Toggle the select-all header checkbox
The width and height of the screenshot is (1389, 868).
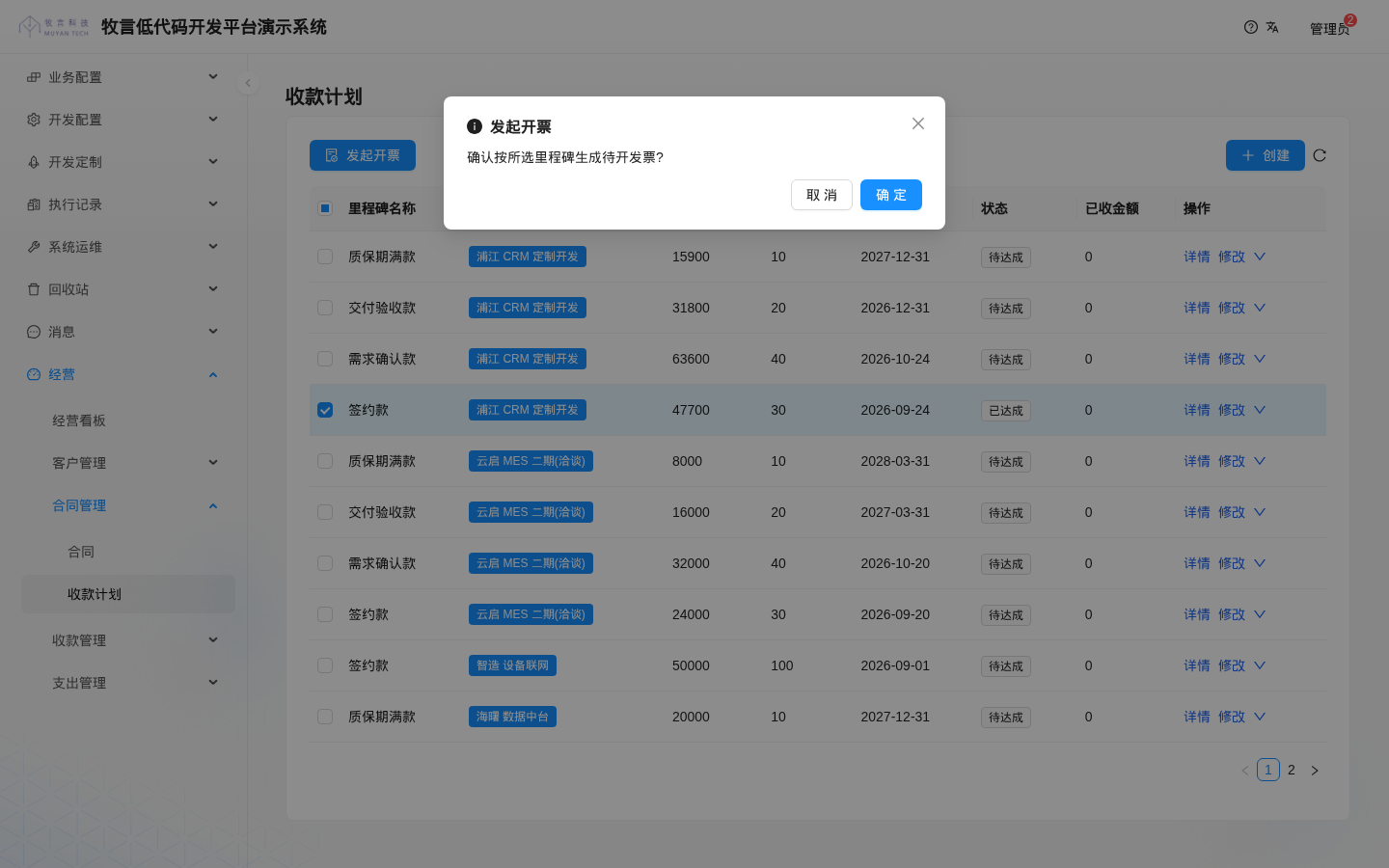(325, 208)
